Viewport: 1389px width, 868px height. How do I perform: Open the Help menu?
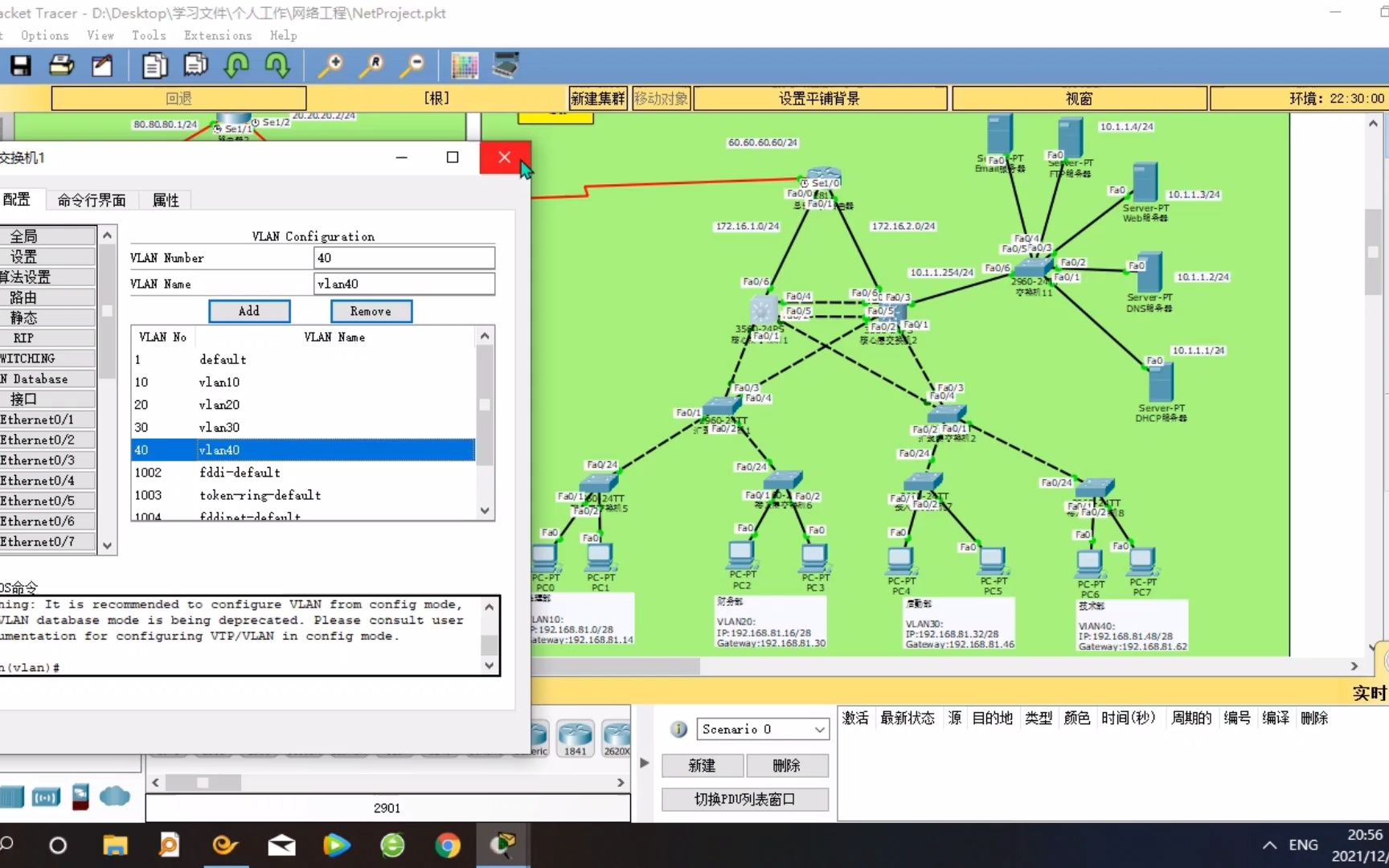[x=283, y=35]
